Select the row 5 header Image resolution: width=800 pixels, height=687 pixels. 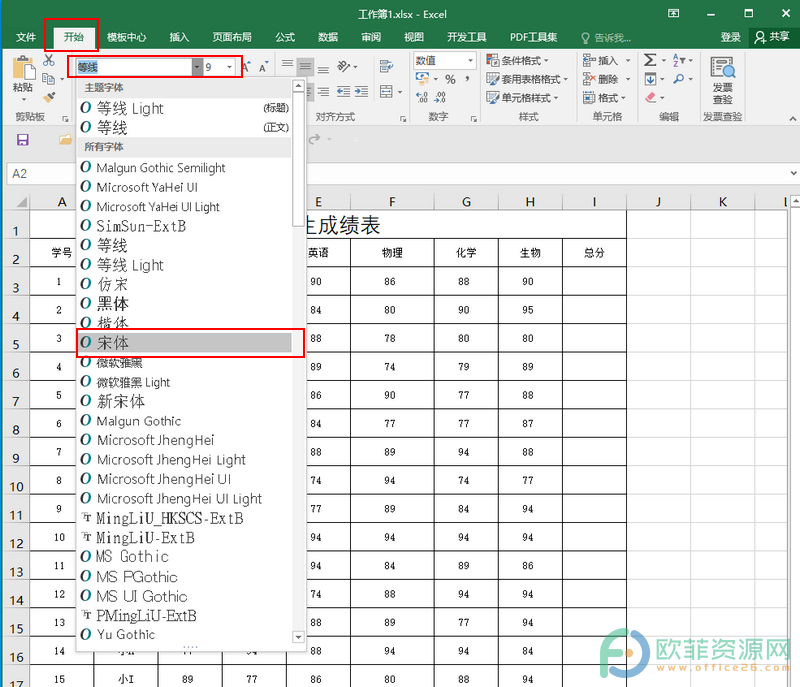[16, 338]
